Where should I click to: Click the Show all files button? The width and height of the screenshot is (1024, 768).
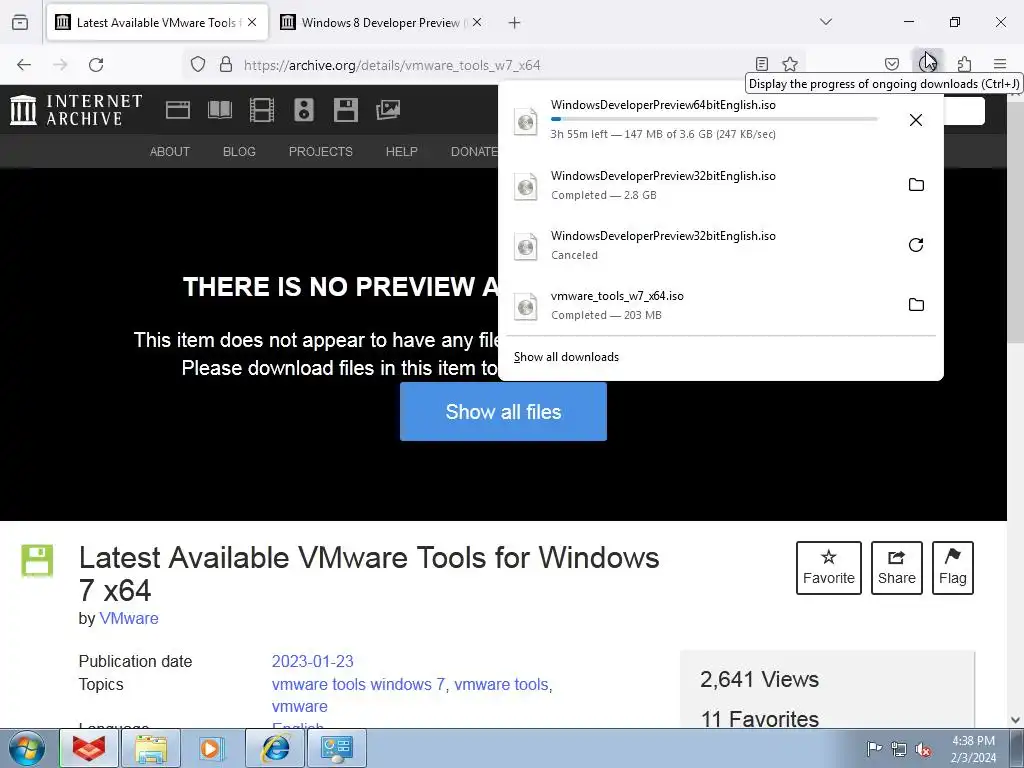[x=504, y=411]
